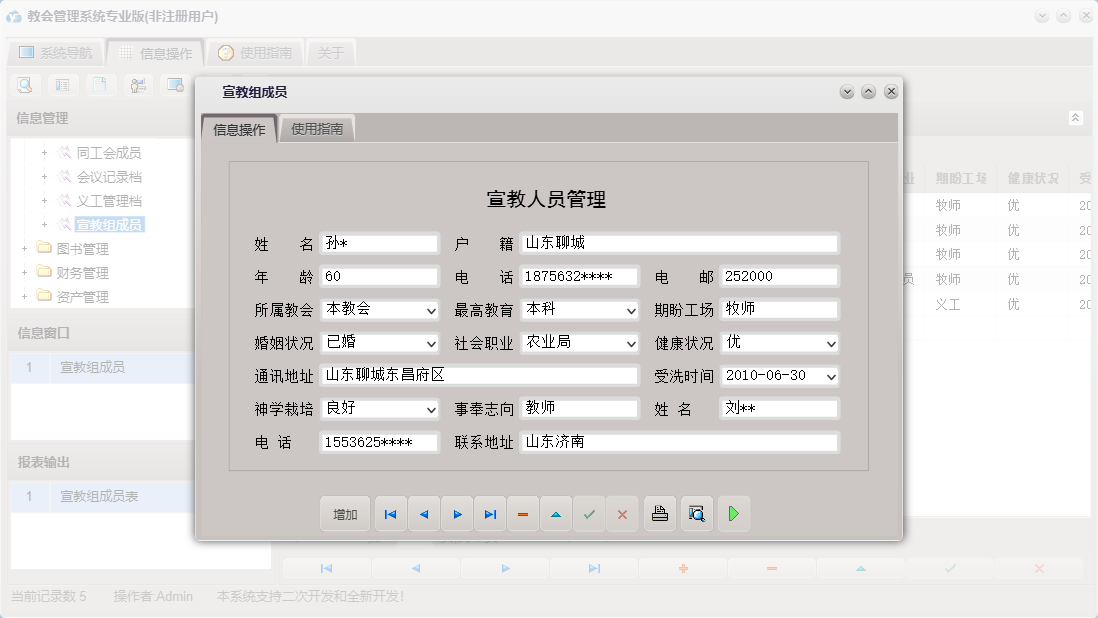Click the 增加 button

(x=345, y=513)
